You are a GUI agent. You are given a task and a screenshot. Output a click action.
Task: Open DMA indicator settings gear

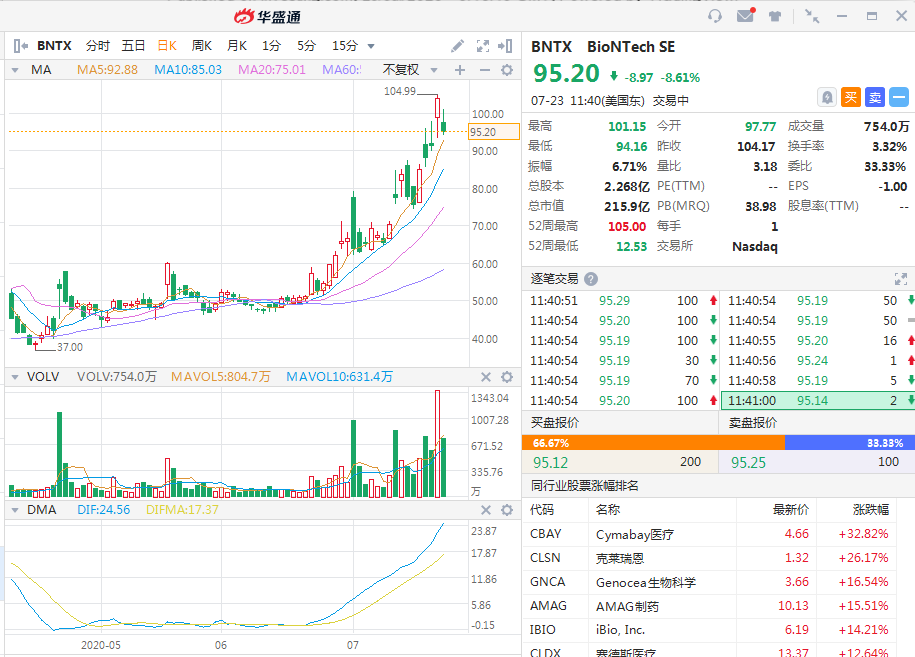[x=507, y=510]
